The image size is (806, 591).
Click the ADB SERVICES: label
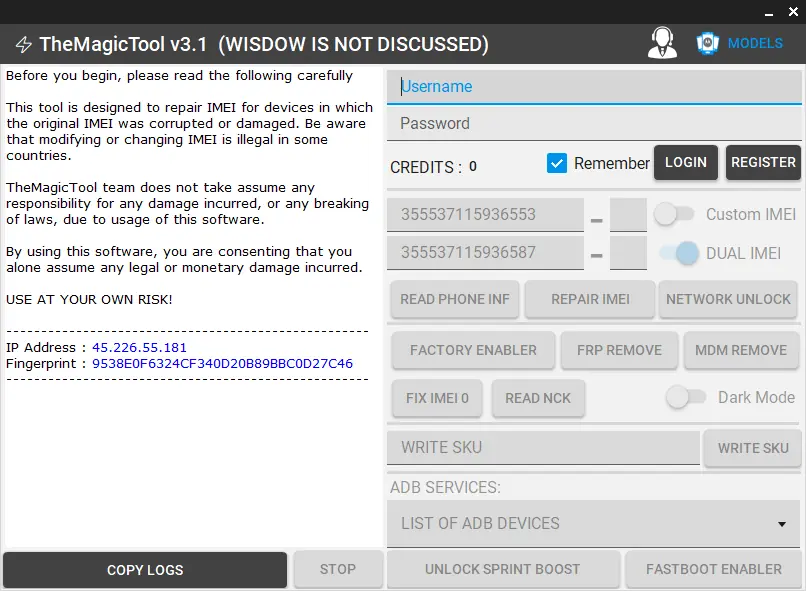445,487
